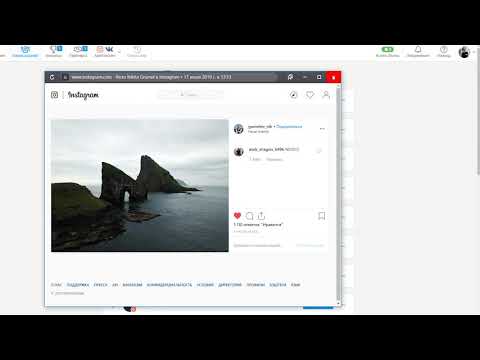Screen dimensions: 480x360
Task: Click the share post arrow icon
Action: click(261, 215)
